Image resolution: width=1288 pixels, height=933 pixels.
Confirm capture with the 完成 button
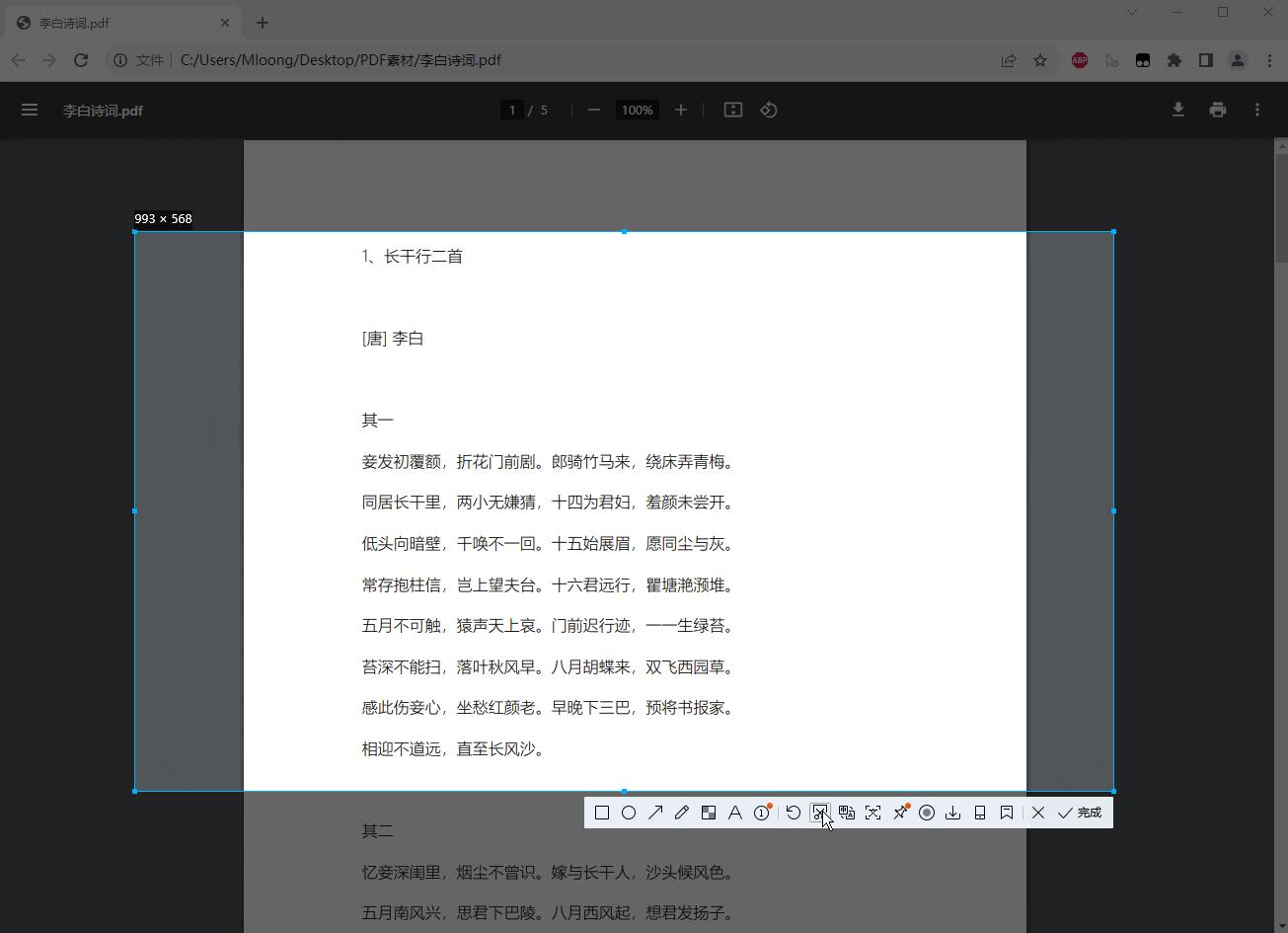[1079, 812]
